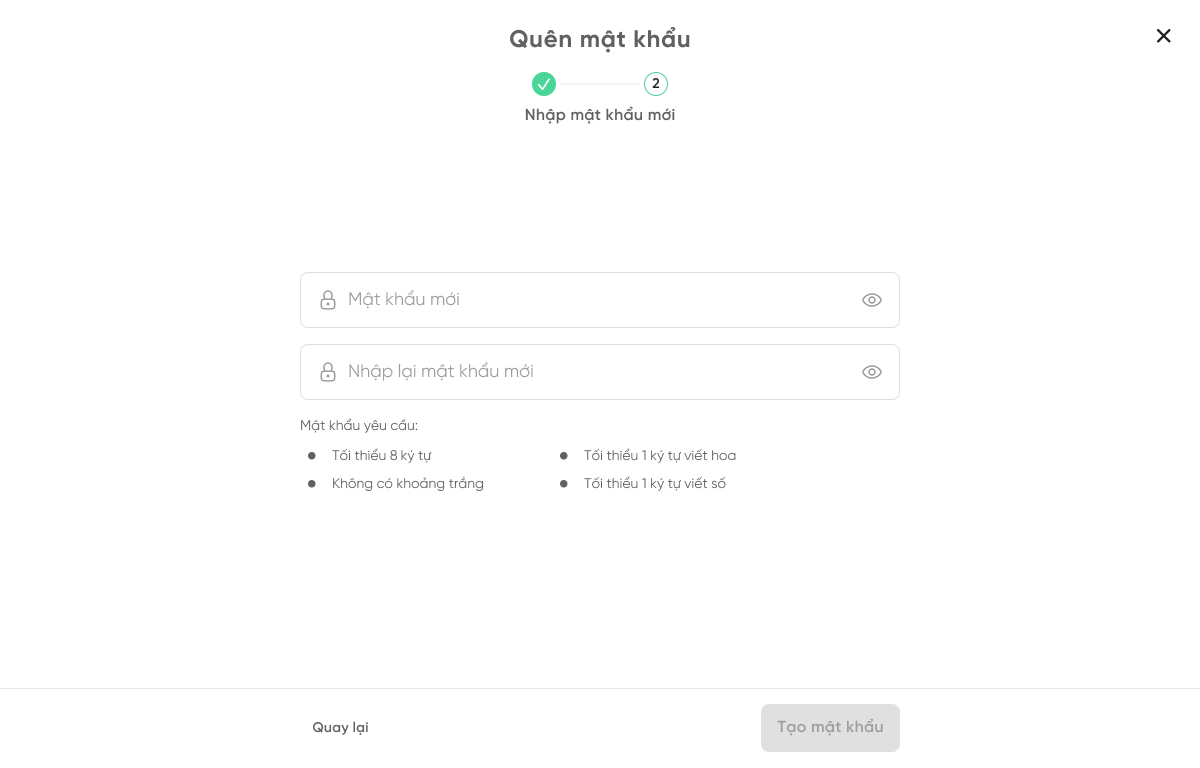1200x768 pixels.
Task: Click the bullet beside 'Không có khoảng trắng'
Action: pos(311,483)
